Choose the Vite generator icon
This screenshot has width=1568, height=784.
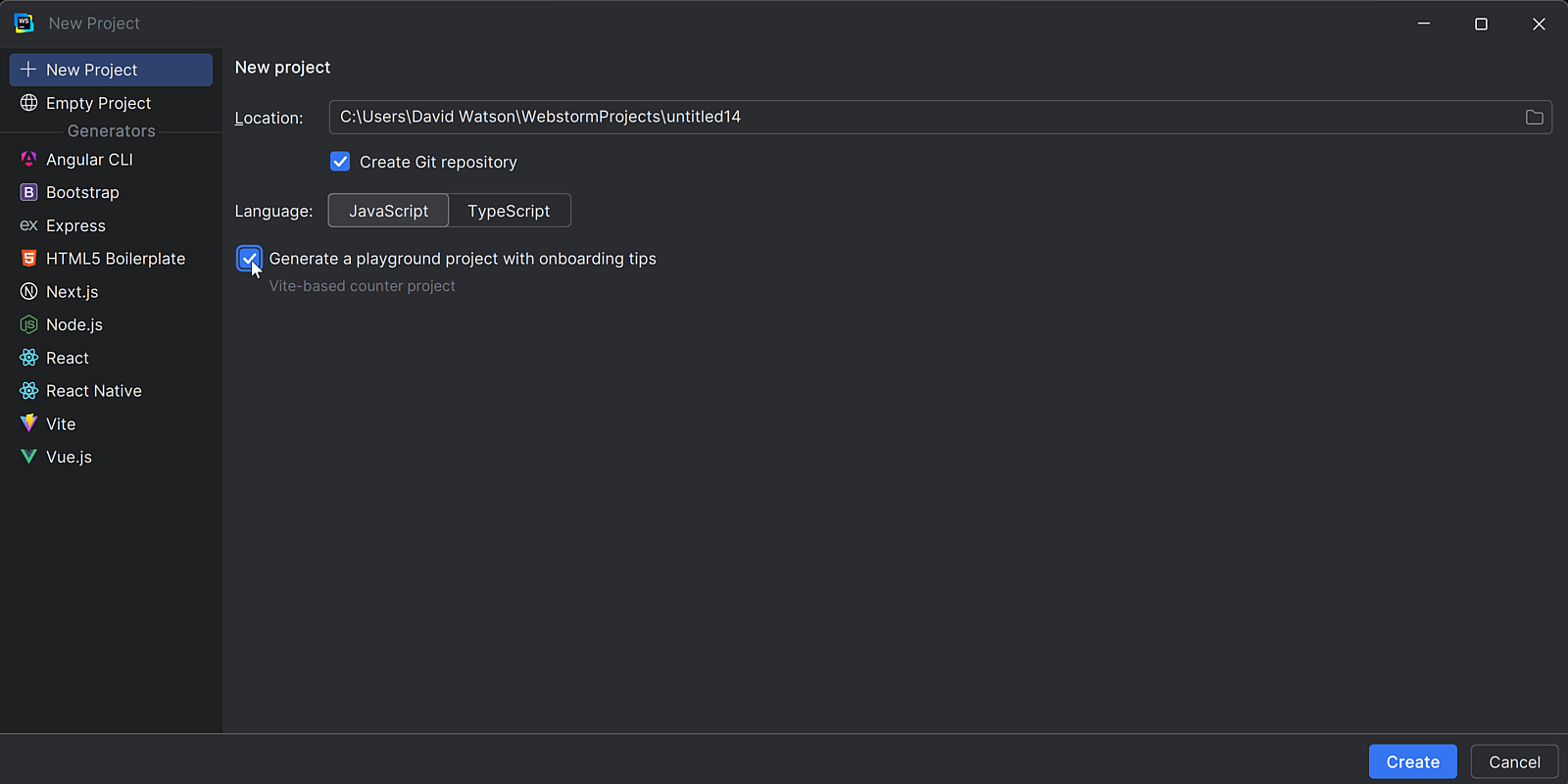point(28,424)
